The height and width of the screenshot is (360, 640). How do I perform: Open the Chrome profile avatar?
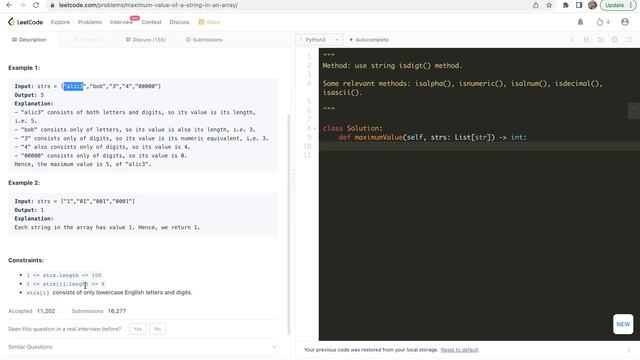(x=592, y=5)
